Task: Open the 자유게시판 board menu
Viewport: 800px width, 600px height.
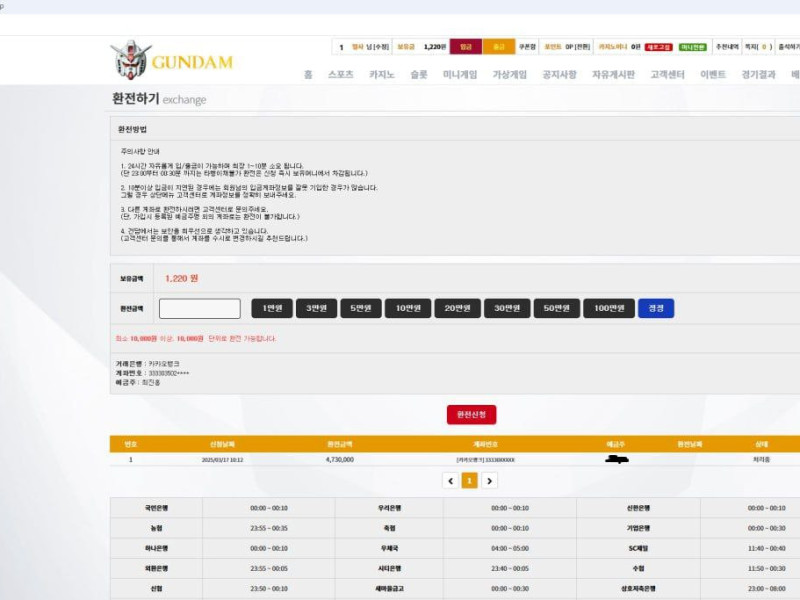Action: click(x=613, y=75)
